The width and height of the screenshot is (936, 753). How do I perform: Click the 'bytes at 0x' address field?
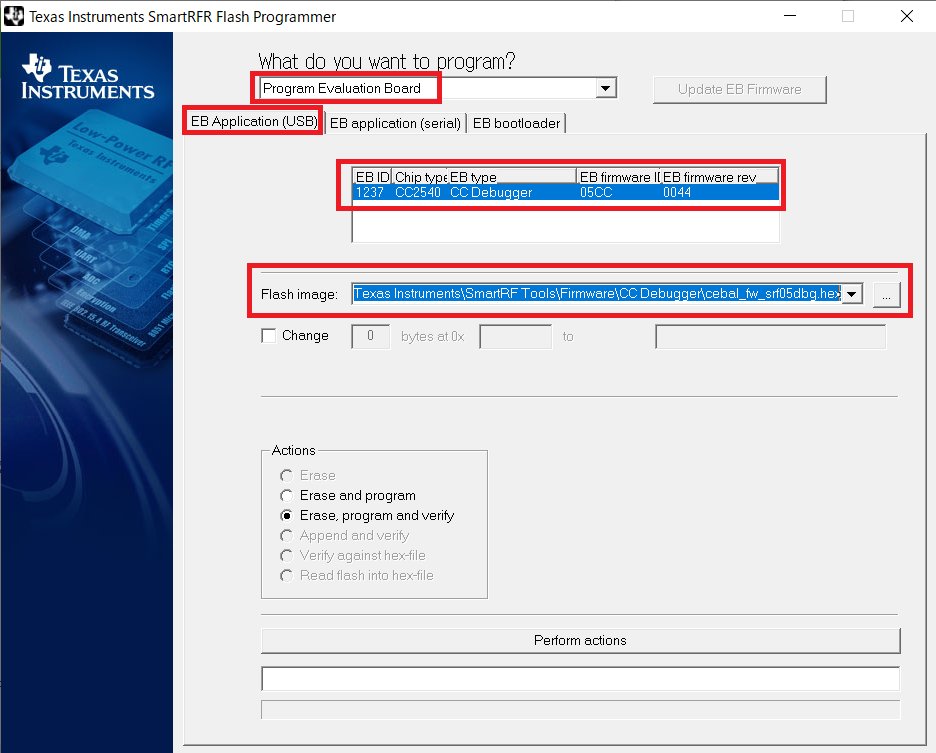(515, 337)
